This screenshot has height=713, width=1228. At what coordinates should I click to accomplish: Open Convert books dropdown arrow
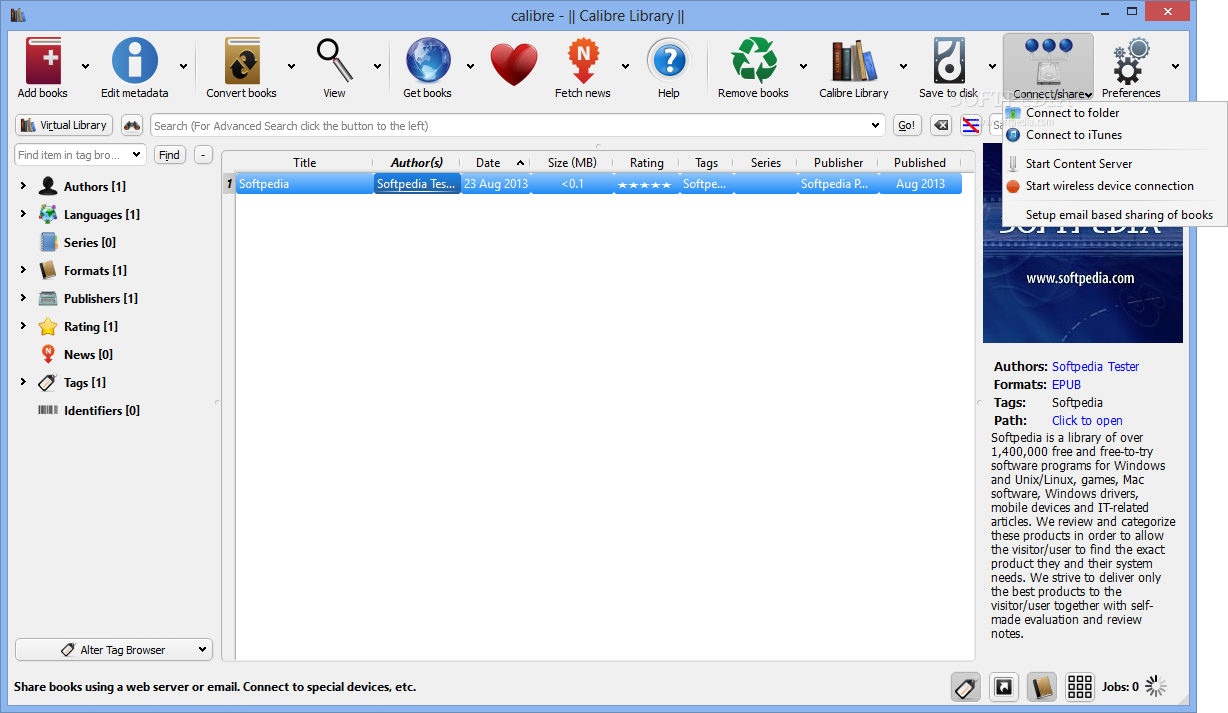pos(291,67)
